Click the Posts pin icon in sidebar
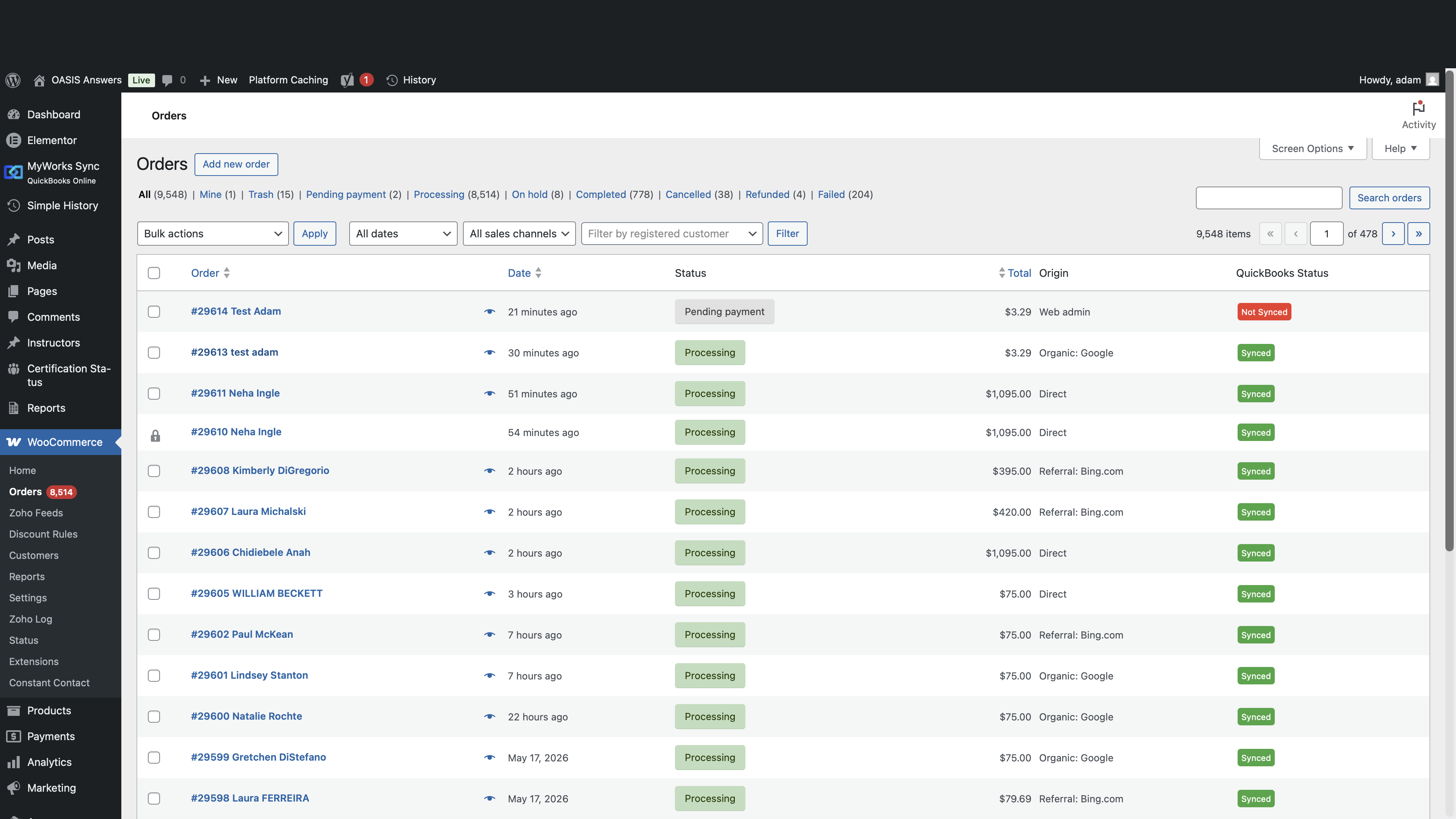Viewport: 1456px width, 819px height. tap(14, 239)
